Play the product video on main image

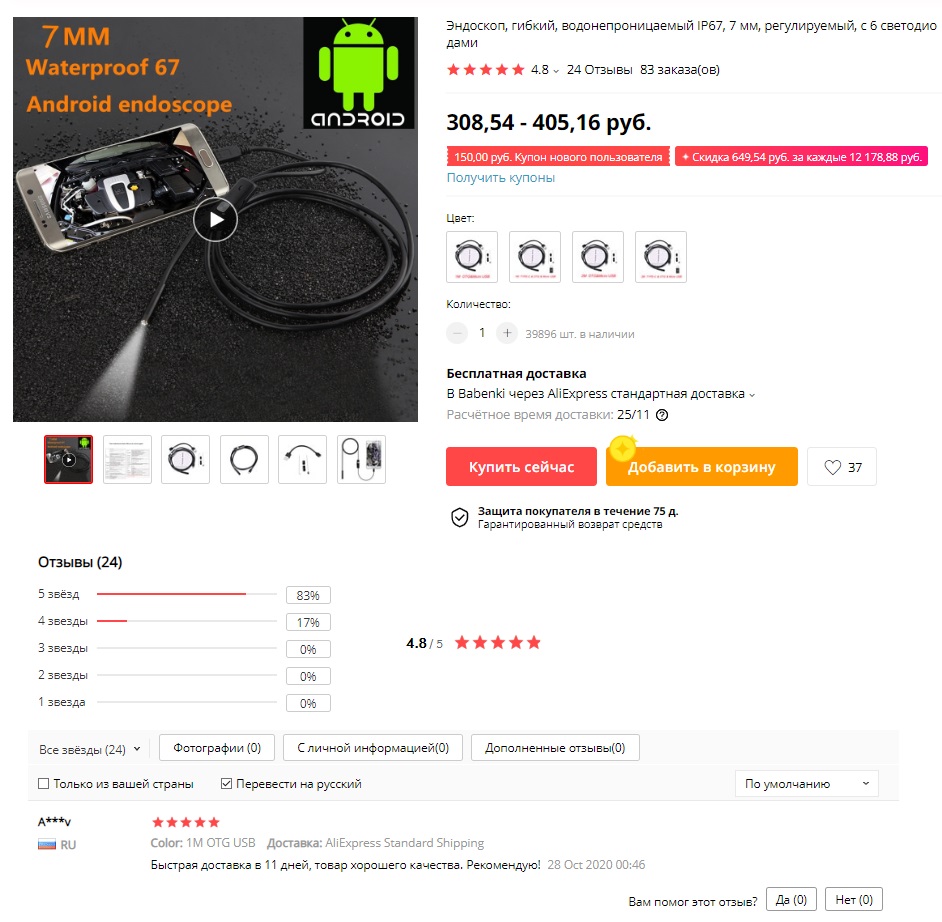point(215,220)
